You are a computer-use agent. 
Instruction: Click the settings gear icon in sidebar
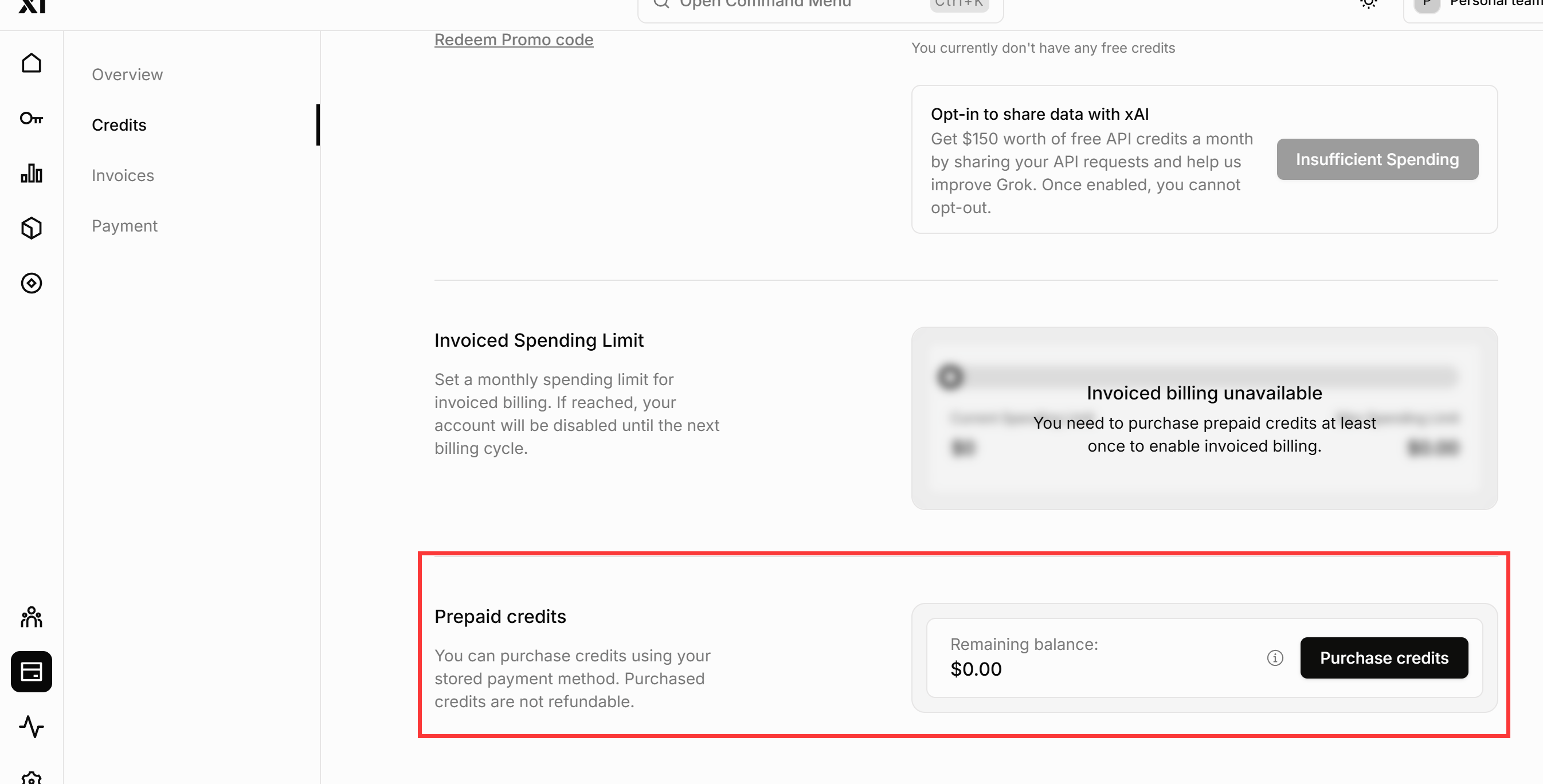point(31,778)
